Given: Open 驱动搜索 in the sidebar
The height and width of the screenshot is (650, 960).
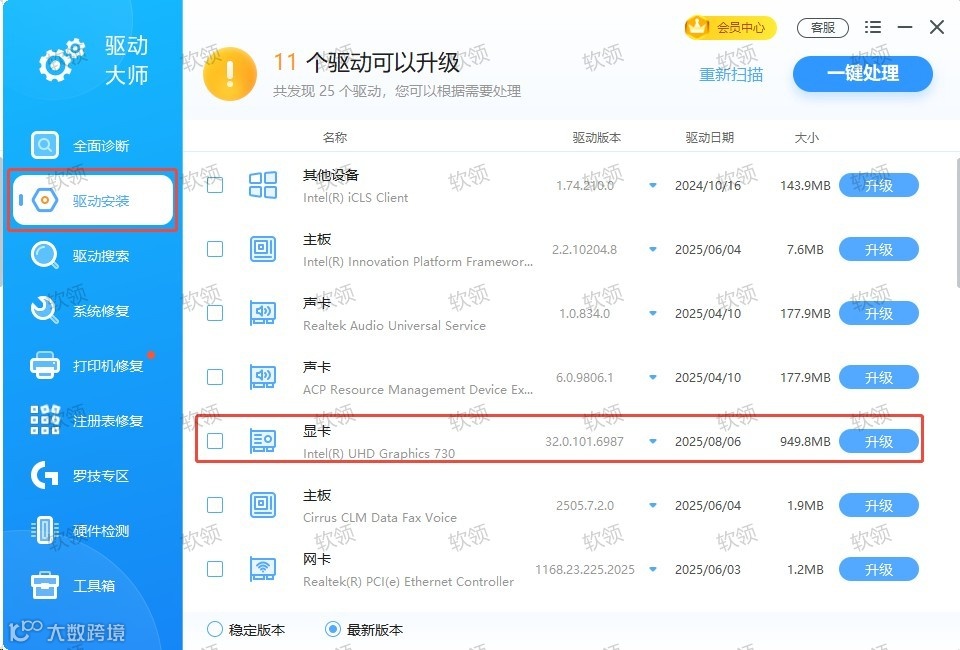Looking at the screenshot, I should 92,256.
